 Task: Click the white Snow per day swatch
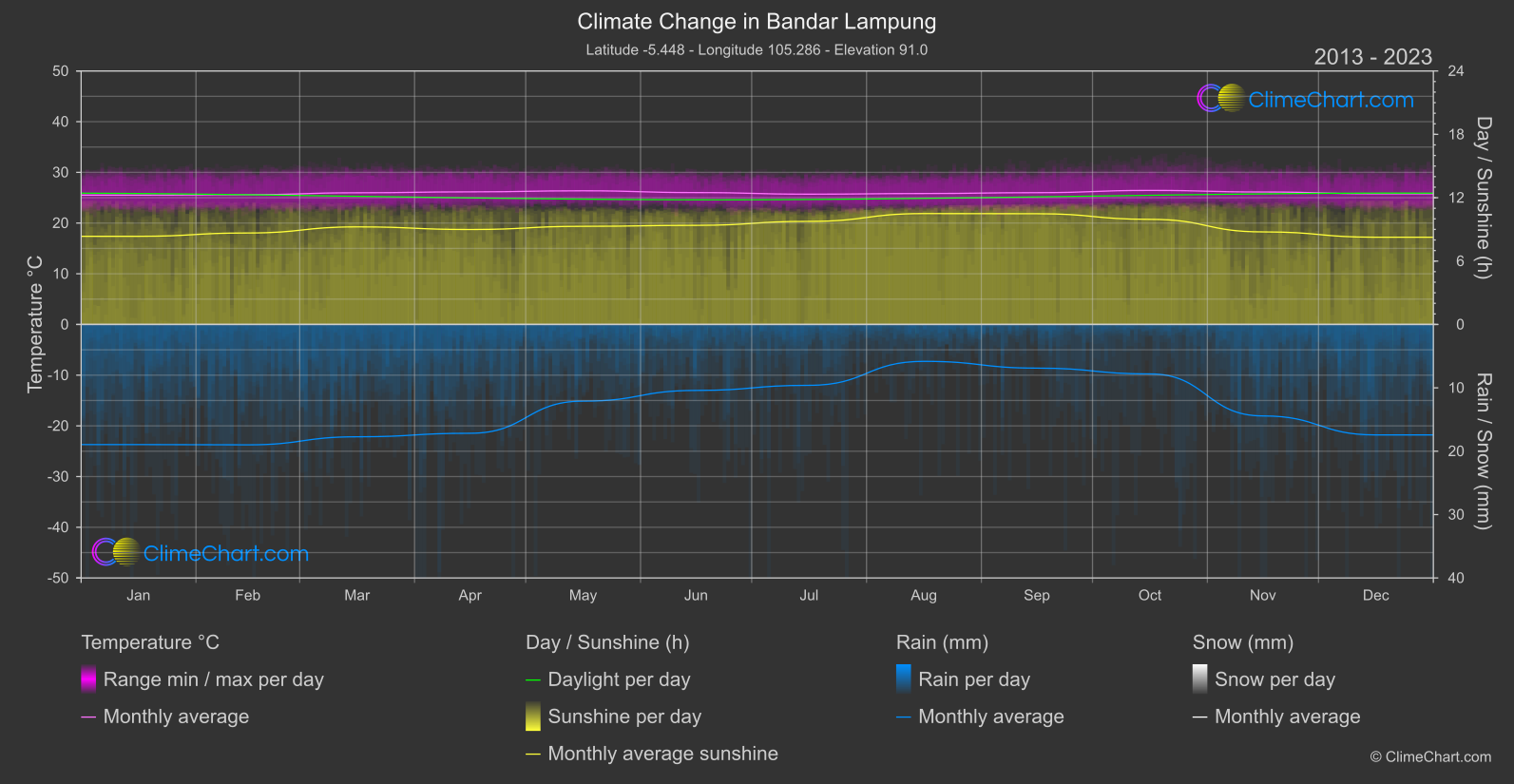pos(1200,679)
